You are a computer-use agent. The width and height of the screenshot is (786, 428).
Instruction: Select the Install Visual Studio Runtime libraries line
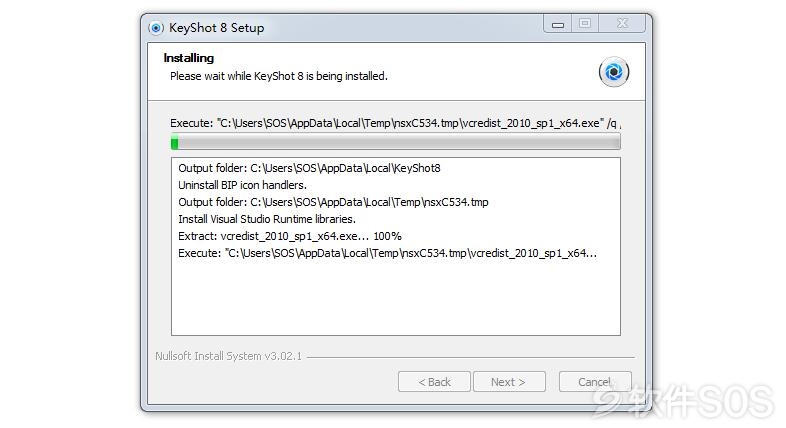[267, 220]
